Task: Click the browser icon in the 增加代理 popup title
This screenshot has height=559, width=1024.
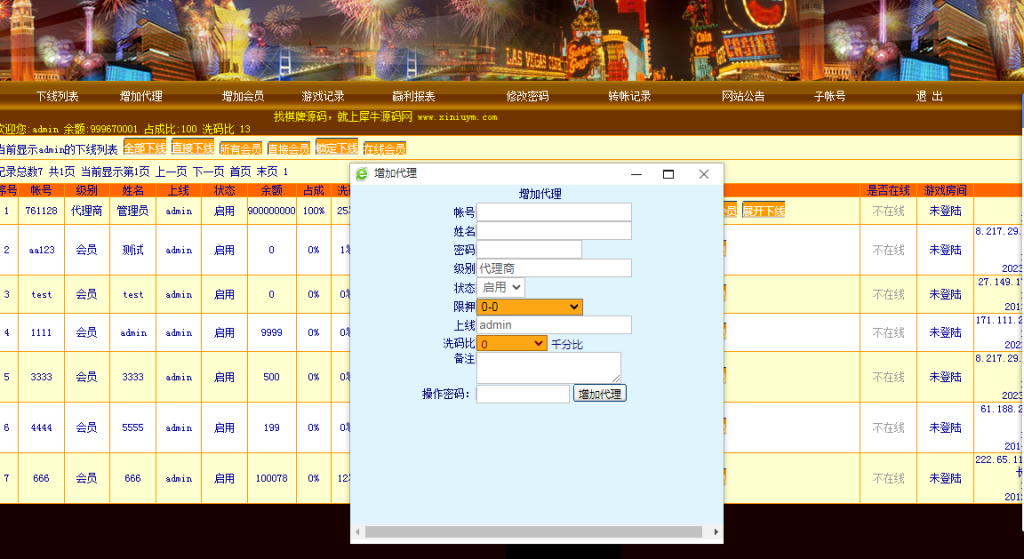Action: coord(362,174)
